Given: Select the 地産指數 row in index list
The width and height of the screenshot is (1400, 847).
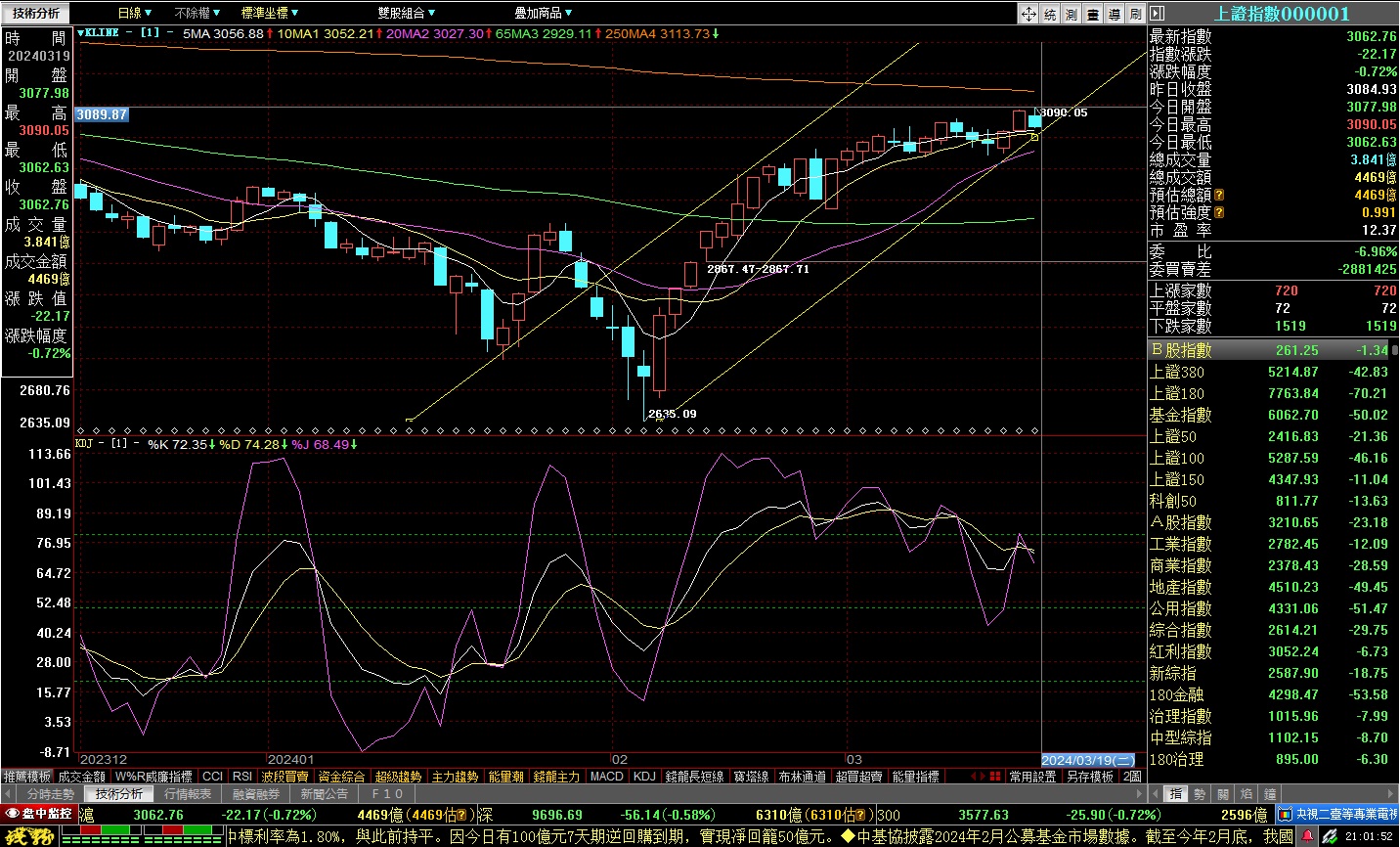Looking at the screenshot, I should click(1270, 587).
